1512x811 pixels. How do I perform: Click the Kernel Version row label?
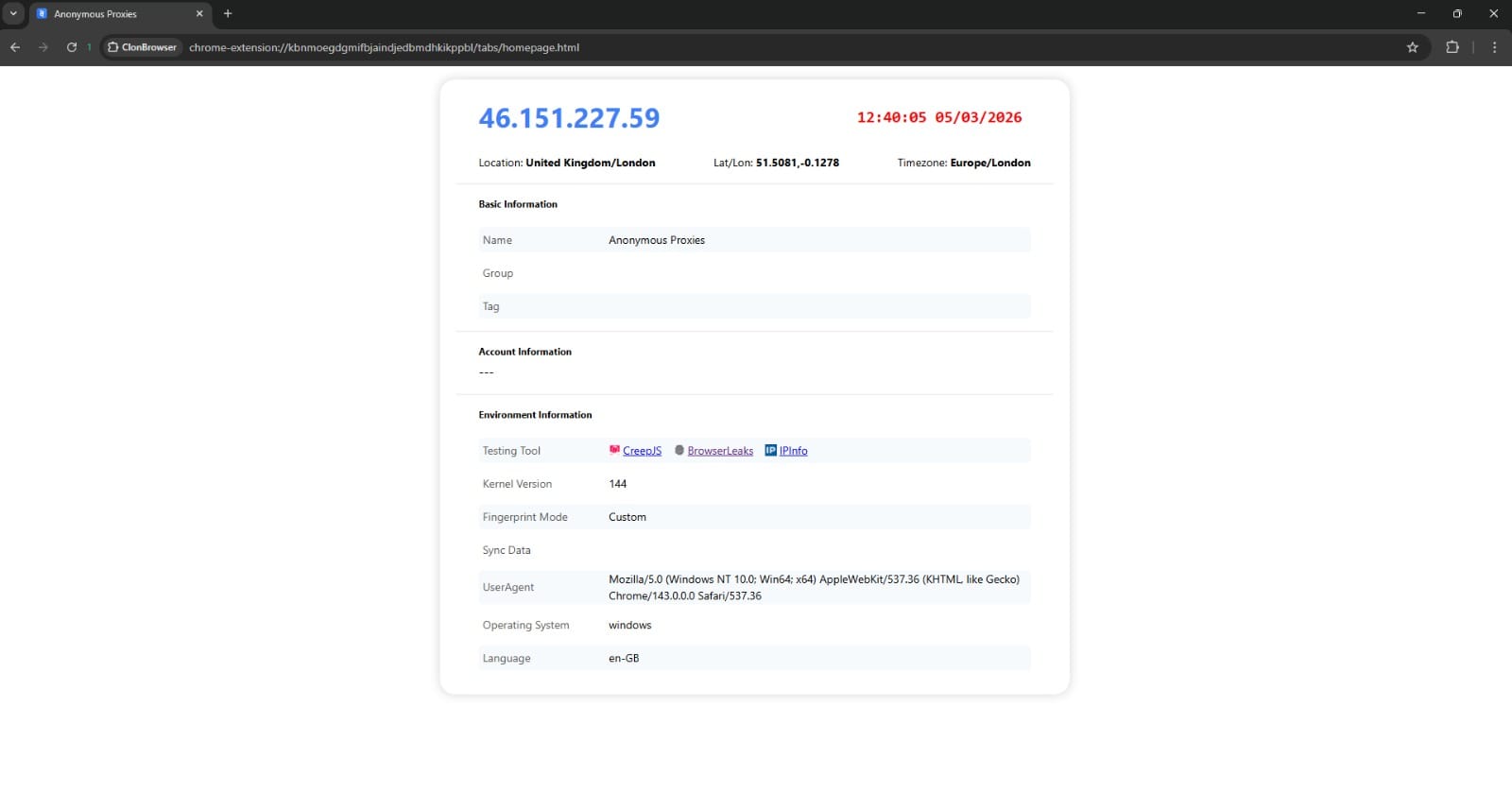pyautogui.click(x=517, y=484)
